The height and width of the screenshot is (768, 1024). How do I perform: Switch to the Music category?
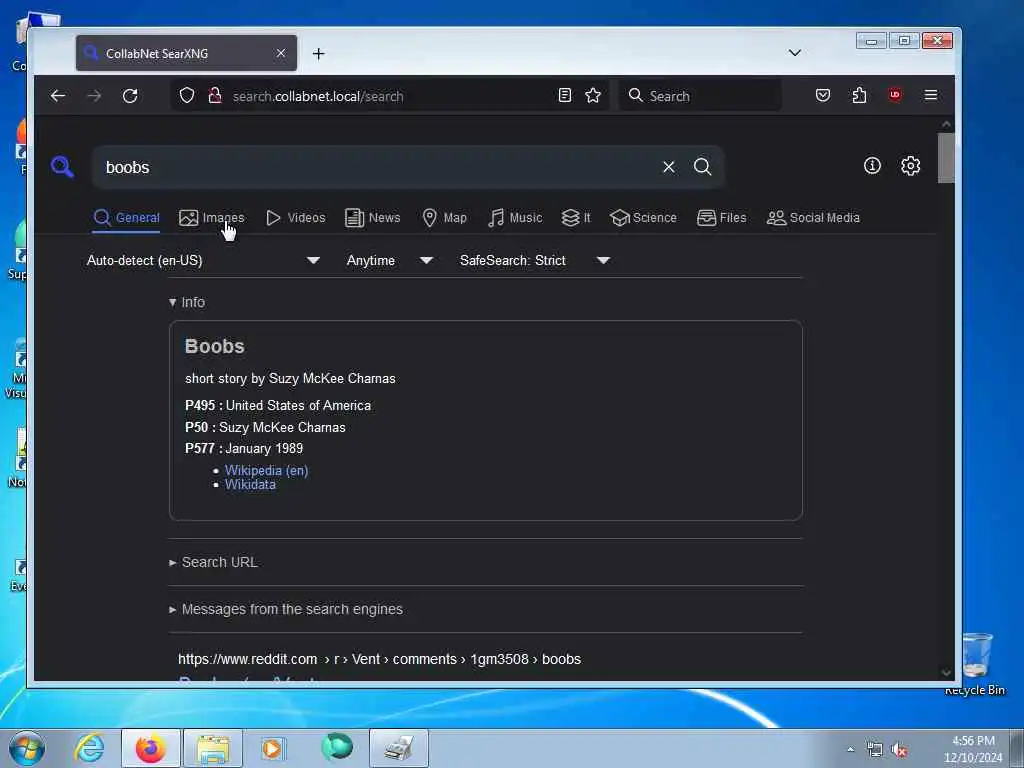click(x=515, y=217)
